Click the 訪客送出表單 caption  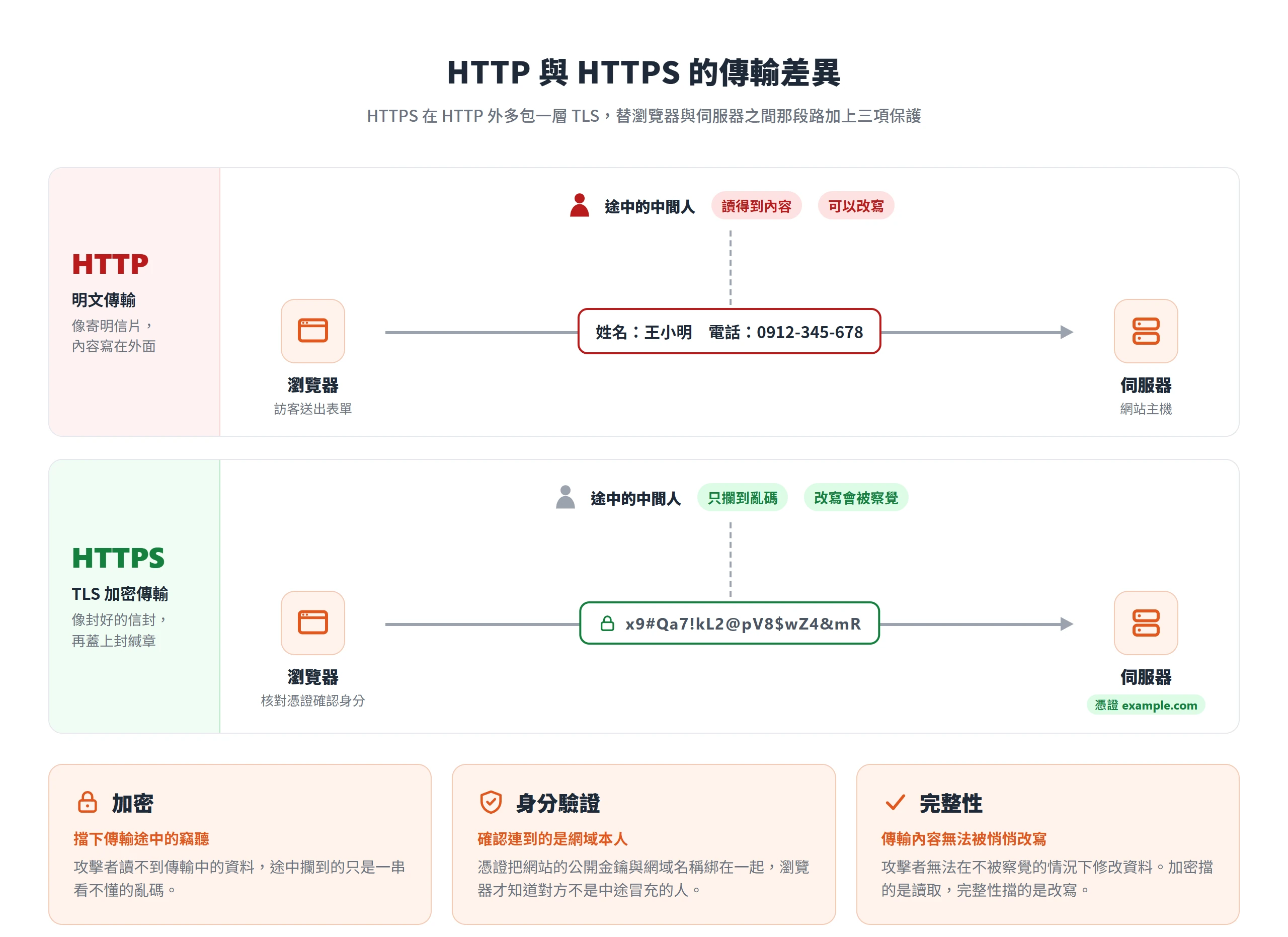(x=313, y=409)
